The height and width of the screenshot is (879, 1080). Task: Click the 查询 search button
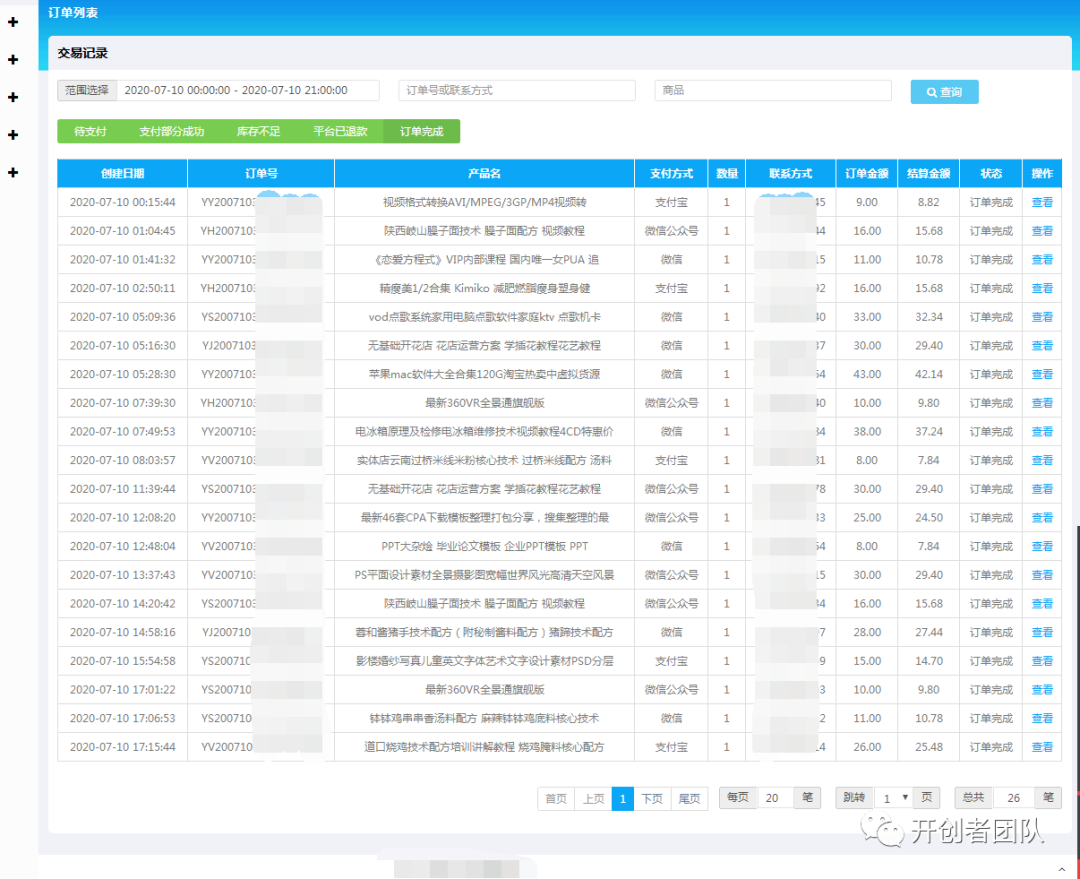point(944,92)
